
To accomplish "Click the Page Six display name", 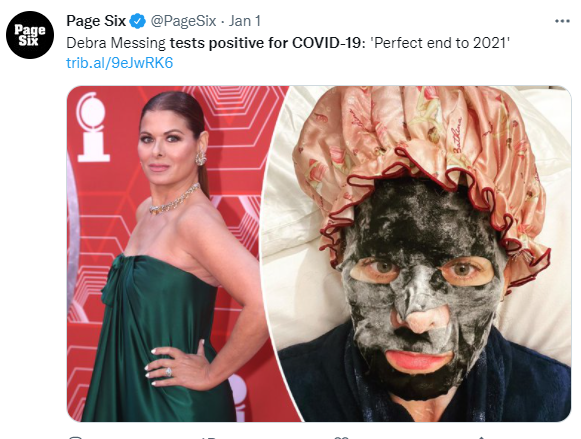I will [96, 21].
